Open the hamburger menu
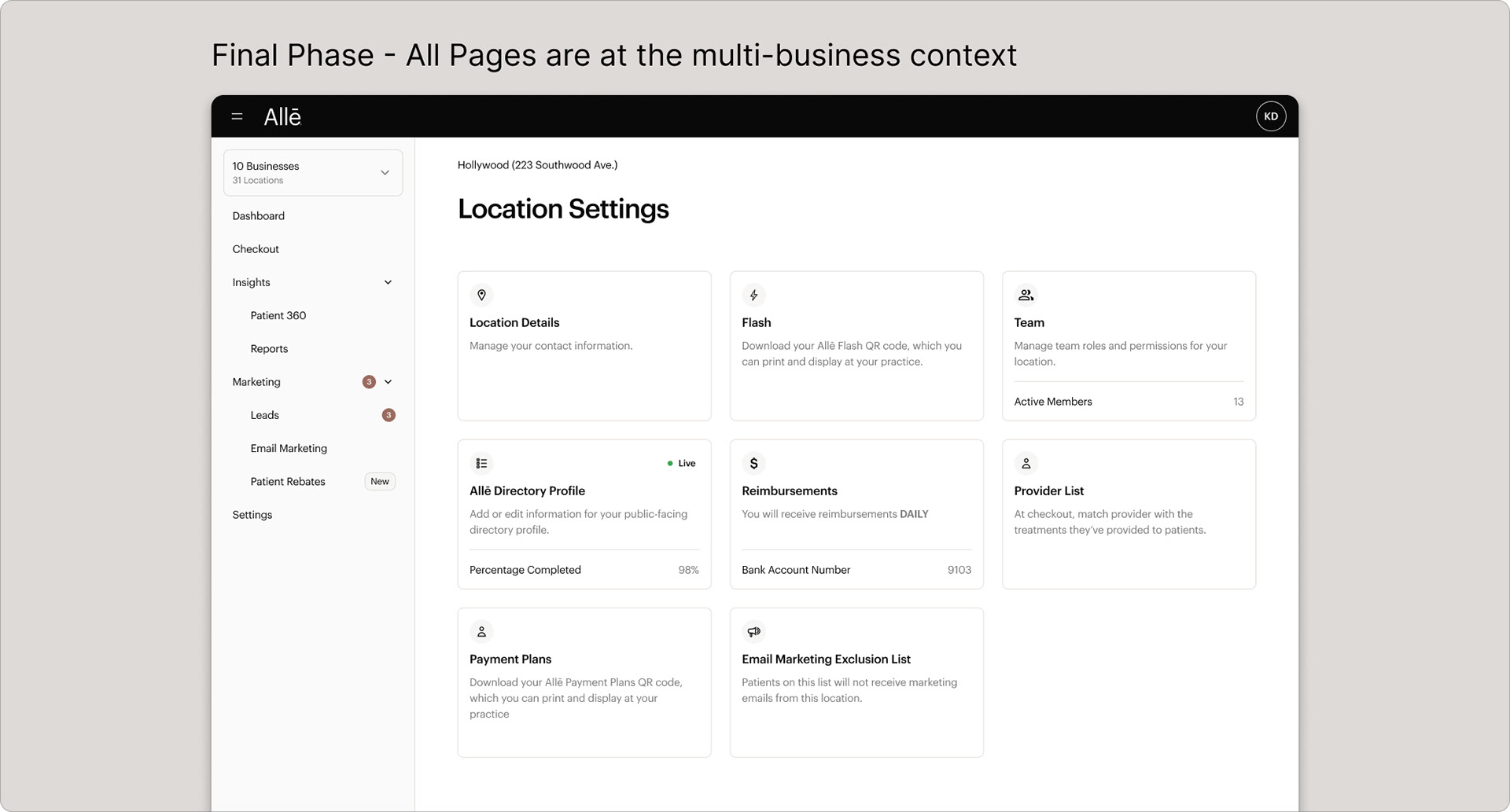This screenshot has height=812, width=1510. (237, 116)
